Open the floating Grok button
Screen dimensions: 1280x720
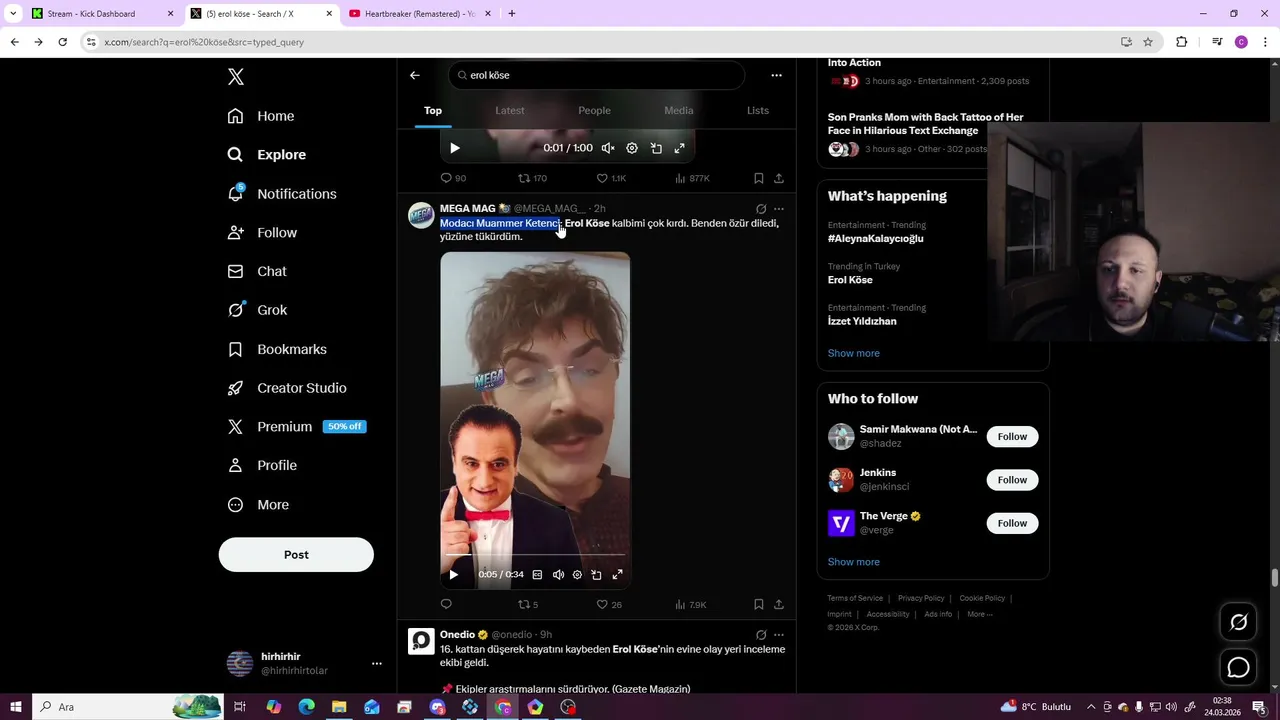(x=1238, y=622)
